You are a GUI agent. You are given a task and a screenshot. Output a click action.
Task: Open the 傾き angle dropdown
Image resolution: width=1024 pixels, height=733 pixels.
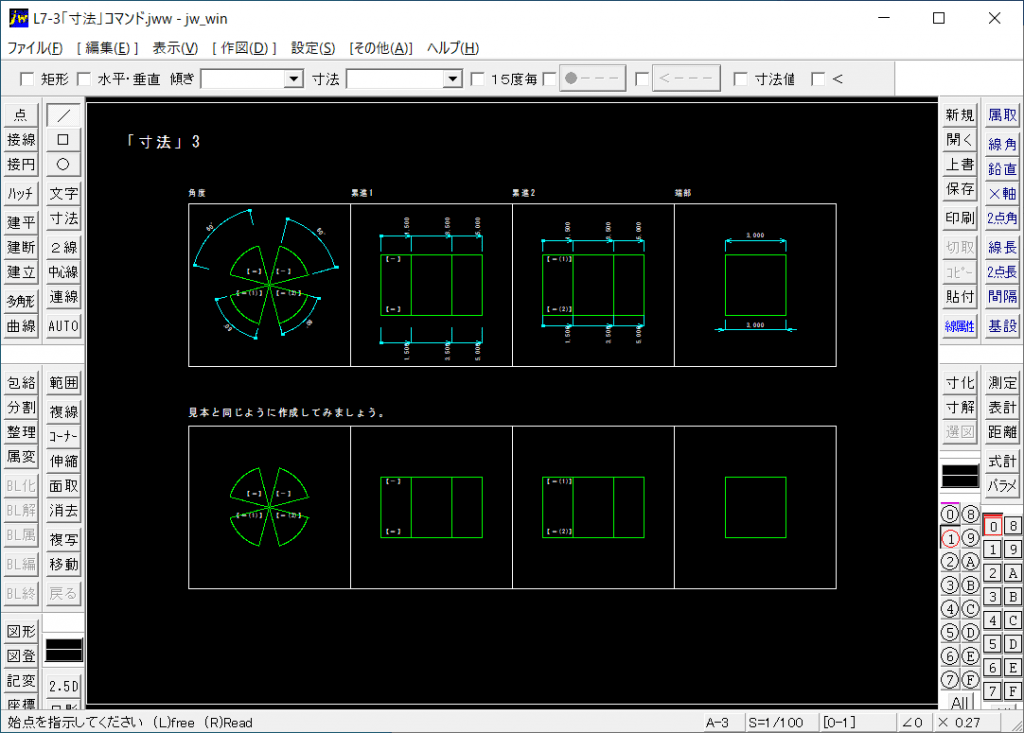click(295, 79)
